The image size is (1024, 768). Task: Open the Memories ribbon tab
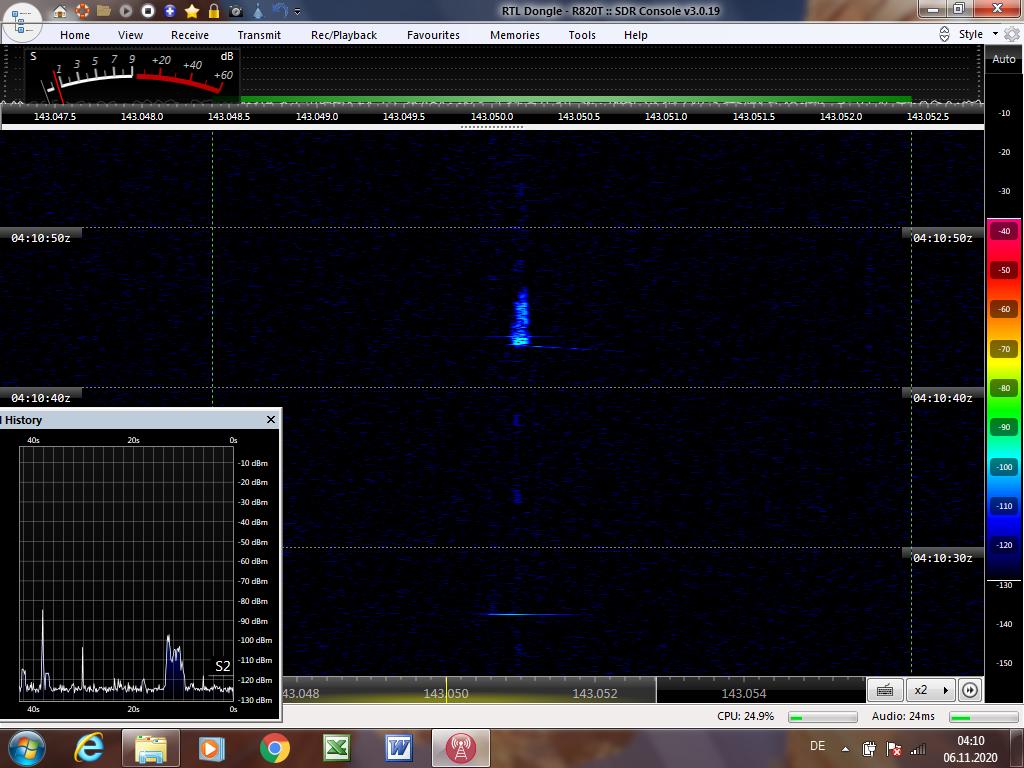[x=515, y=35]
